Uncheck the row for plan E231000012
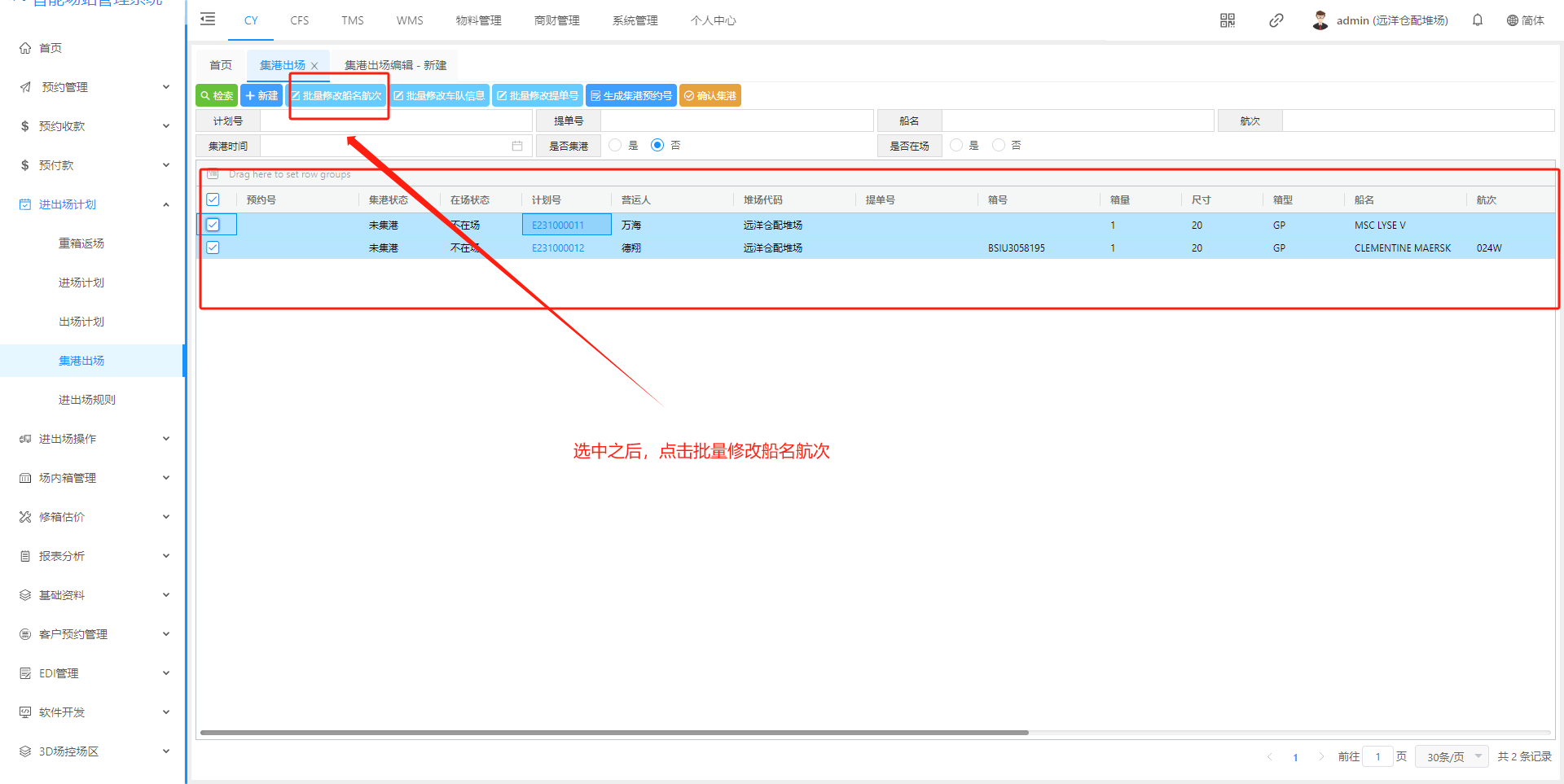 coord(213,247)
